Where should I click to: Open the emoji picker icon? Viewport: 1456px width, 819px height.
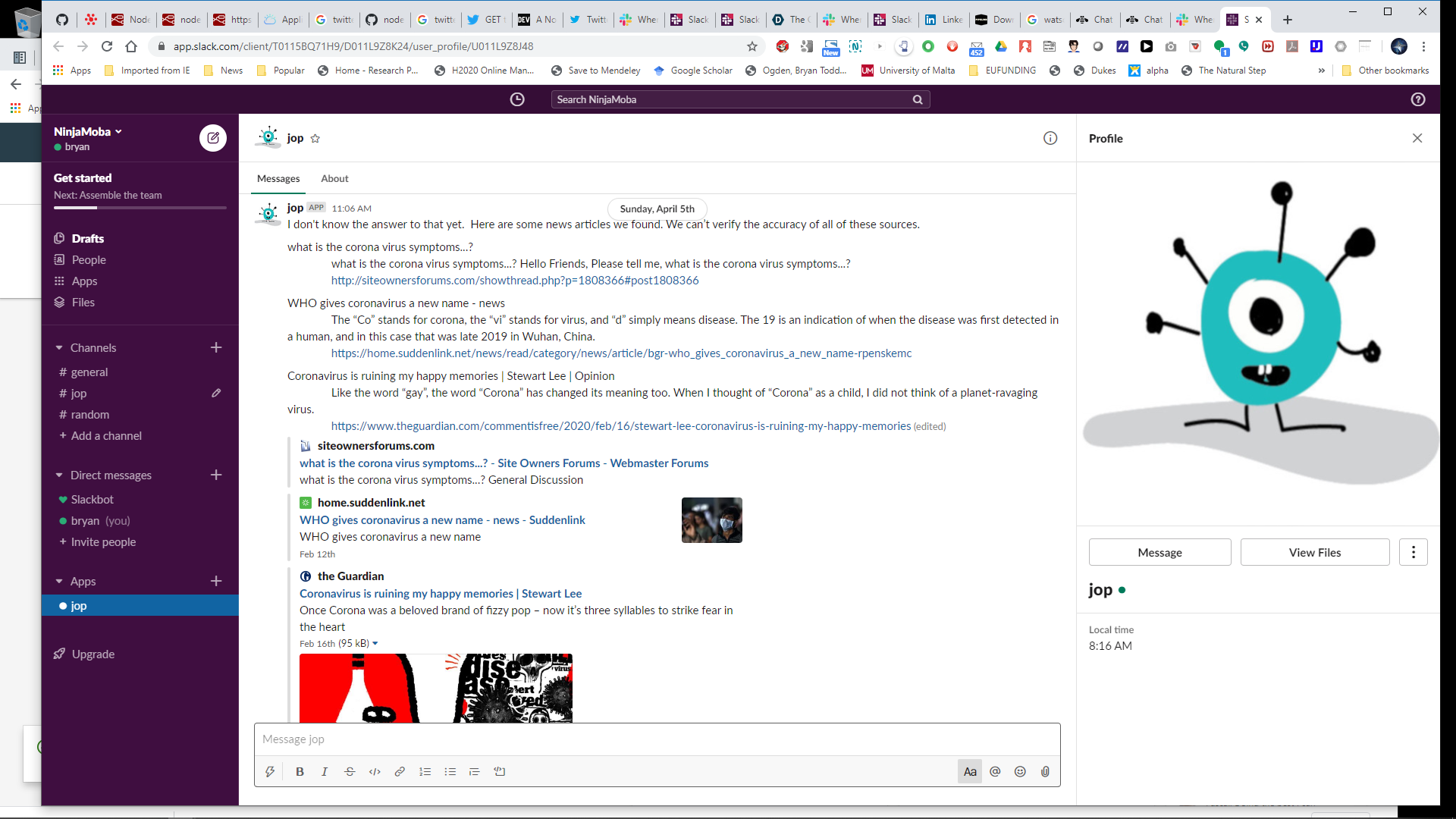1020,771
